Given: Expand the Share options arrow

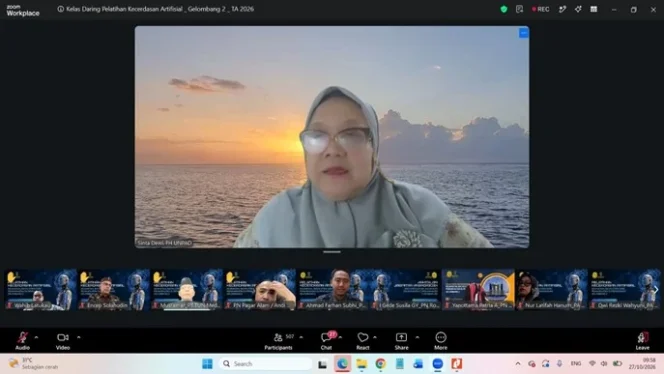Looking at the screenshot, I should [x=417, y=337].
